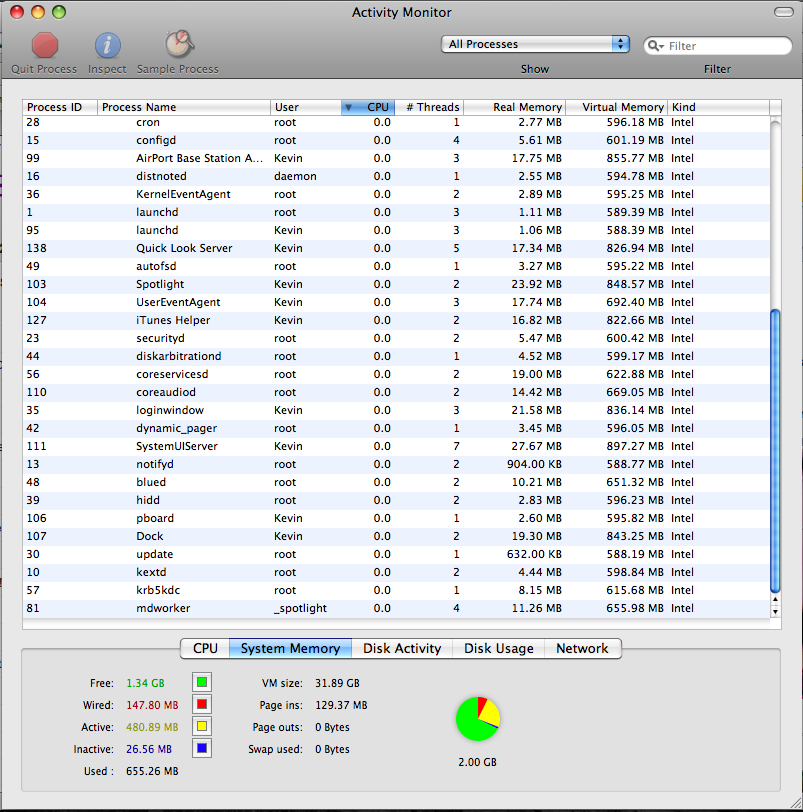Click the Quit Process stop-sign icon
The height and width of the screenshot is (812, 803).
click(45, 45)
